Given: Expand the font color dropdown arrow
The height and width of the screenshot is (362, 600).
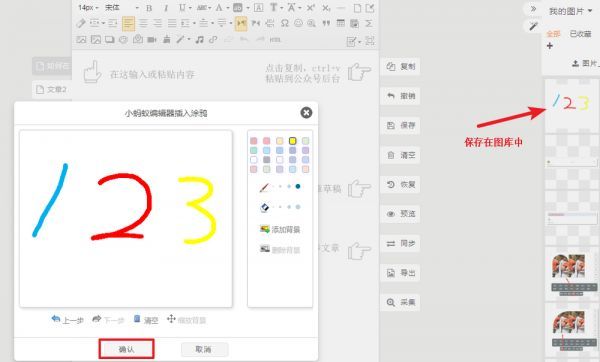Looking at the screenshot, I should tap(228, 8).
